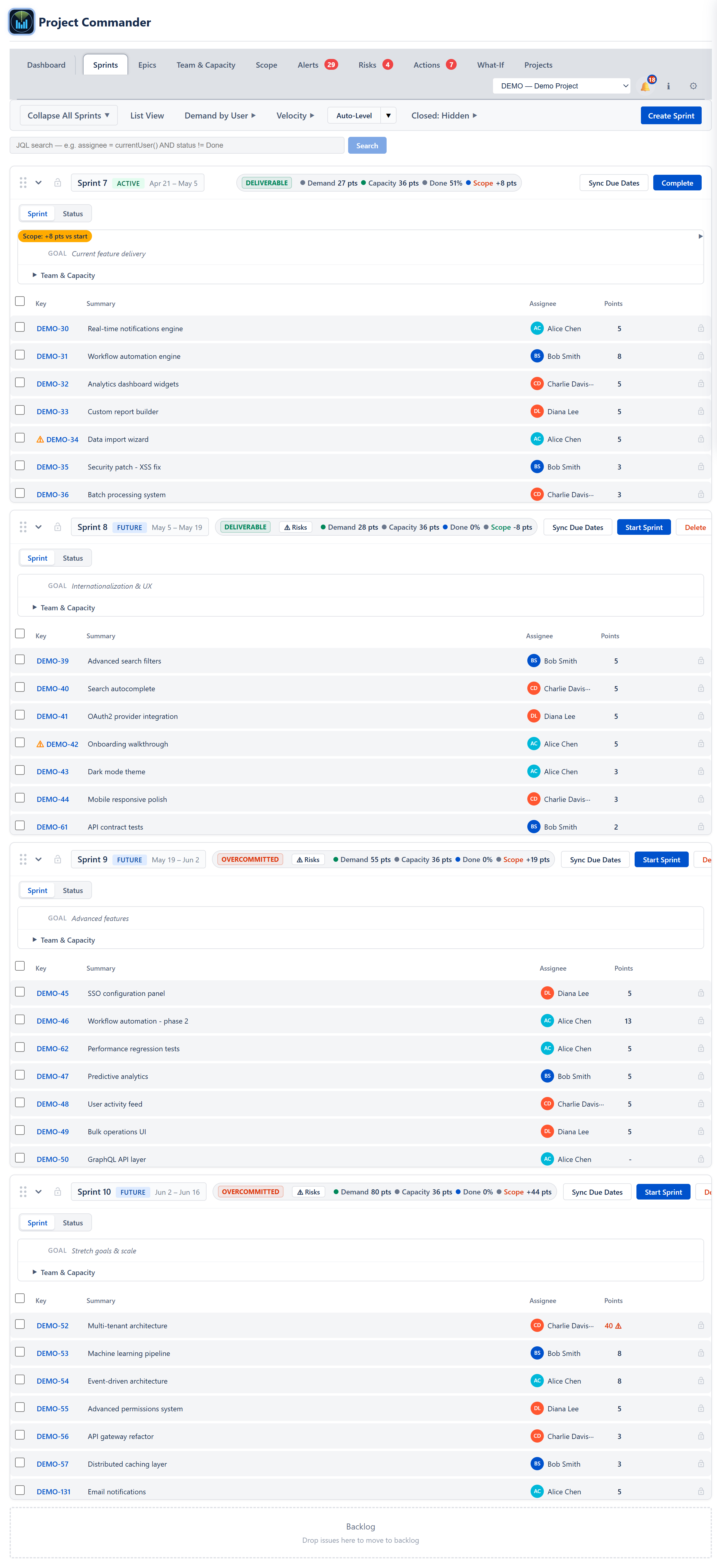Open the Alerts tab with 29 badge
The width and height of the screenshot is (717, 1568).
click(x=317, y=65)
